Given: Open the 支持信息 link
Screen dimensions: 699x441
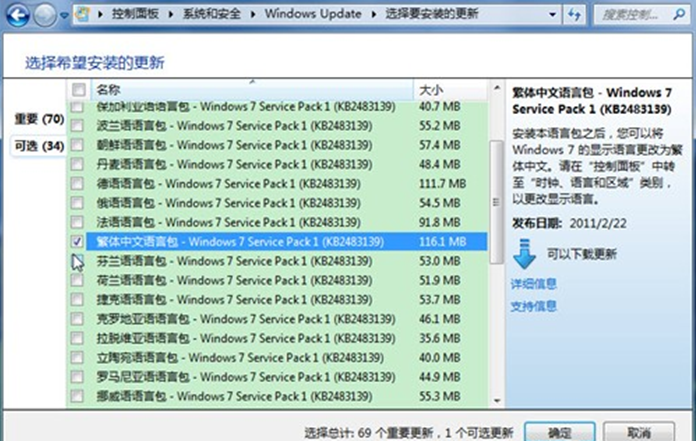Looking at the screenshot, I should [x=533, y=306].
